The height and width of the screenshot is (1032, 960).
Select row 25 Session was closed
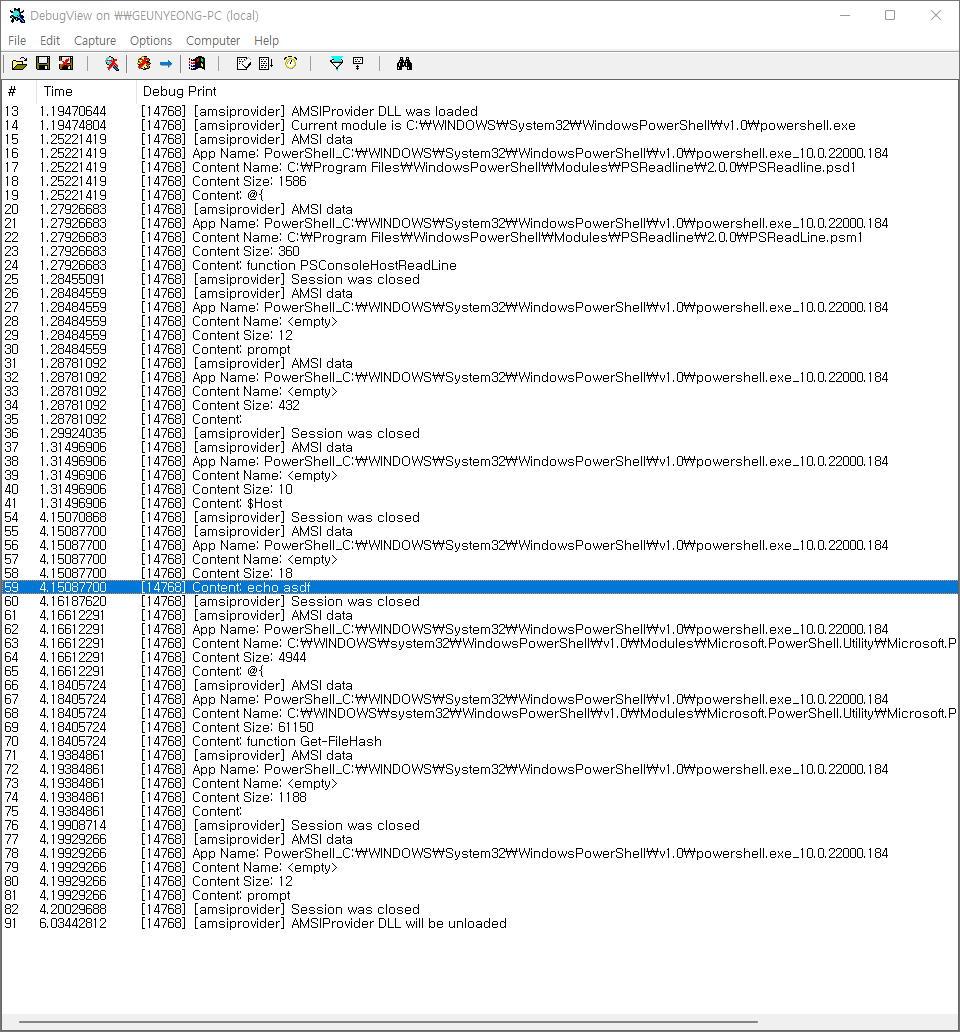point(480,279)
